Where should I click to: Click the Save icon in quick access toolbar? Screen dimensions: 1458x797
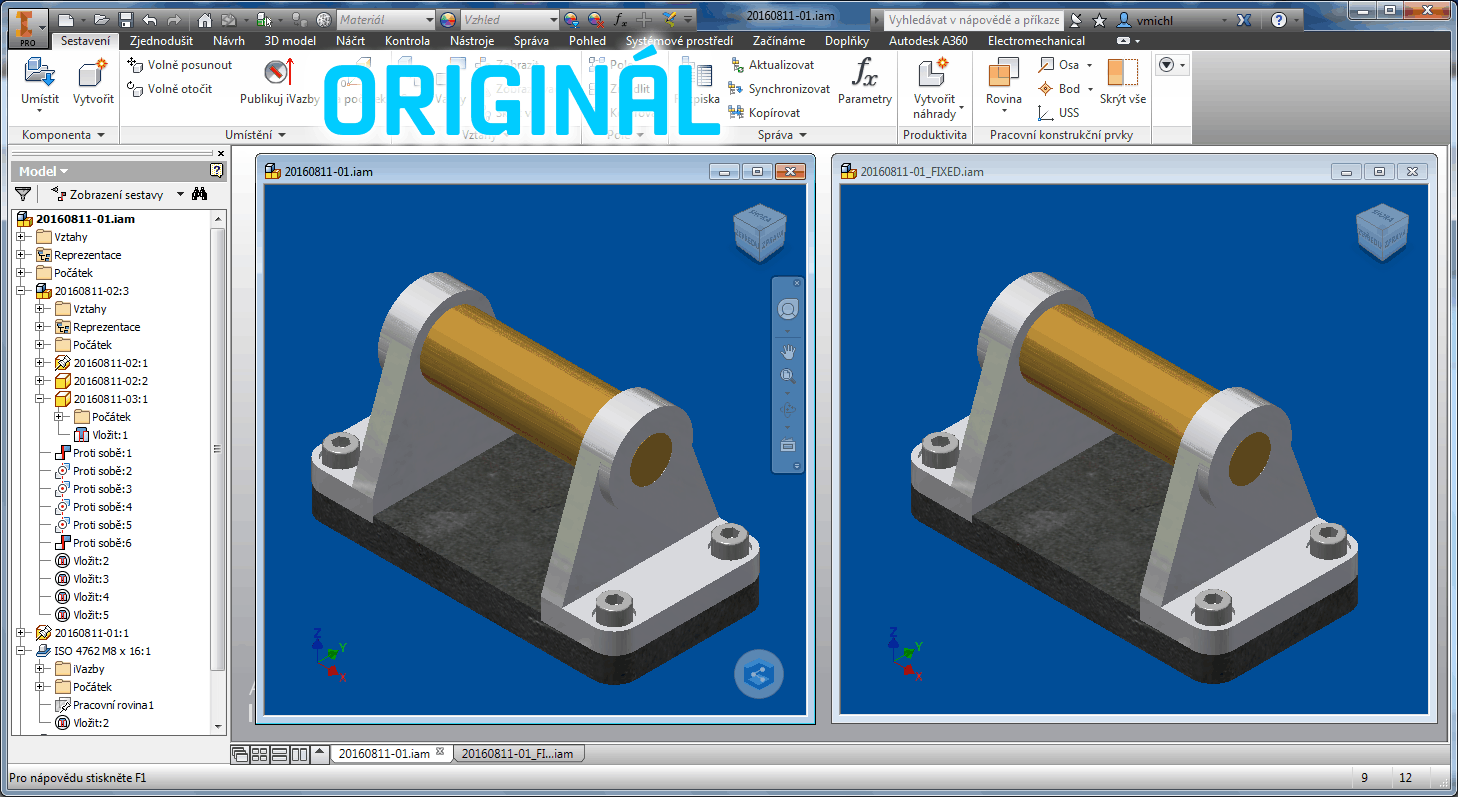click(x=126, y=20)
